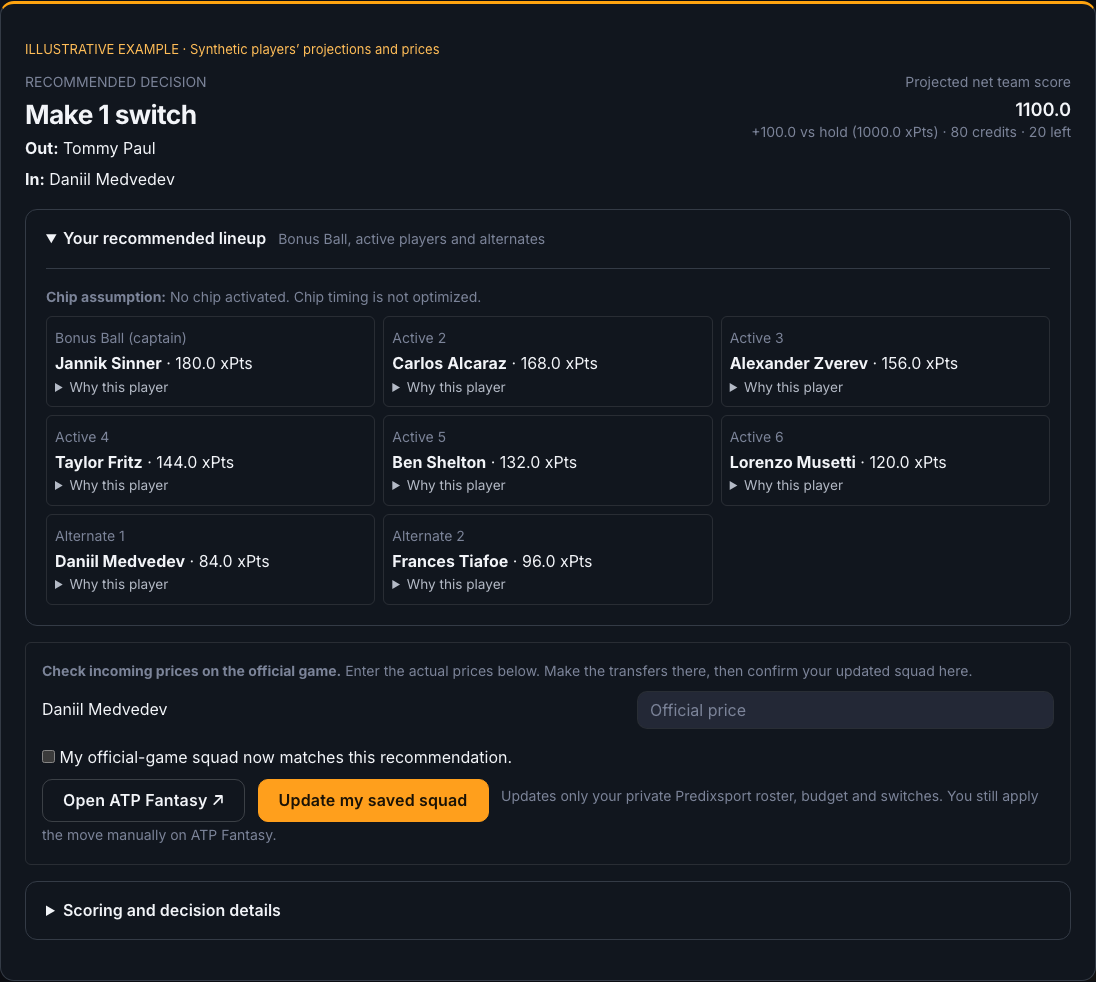Click the Carlos Alcaraz 168.0 xPts text
Screen dimensions: 1096x982
tap(495, 363)
